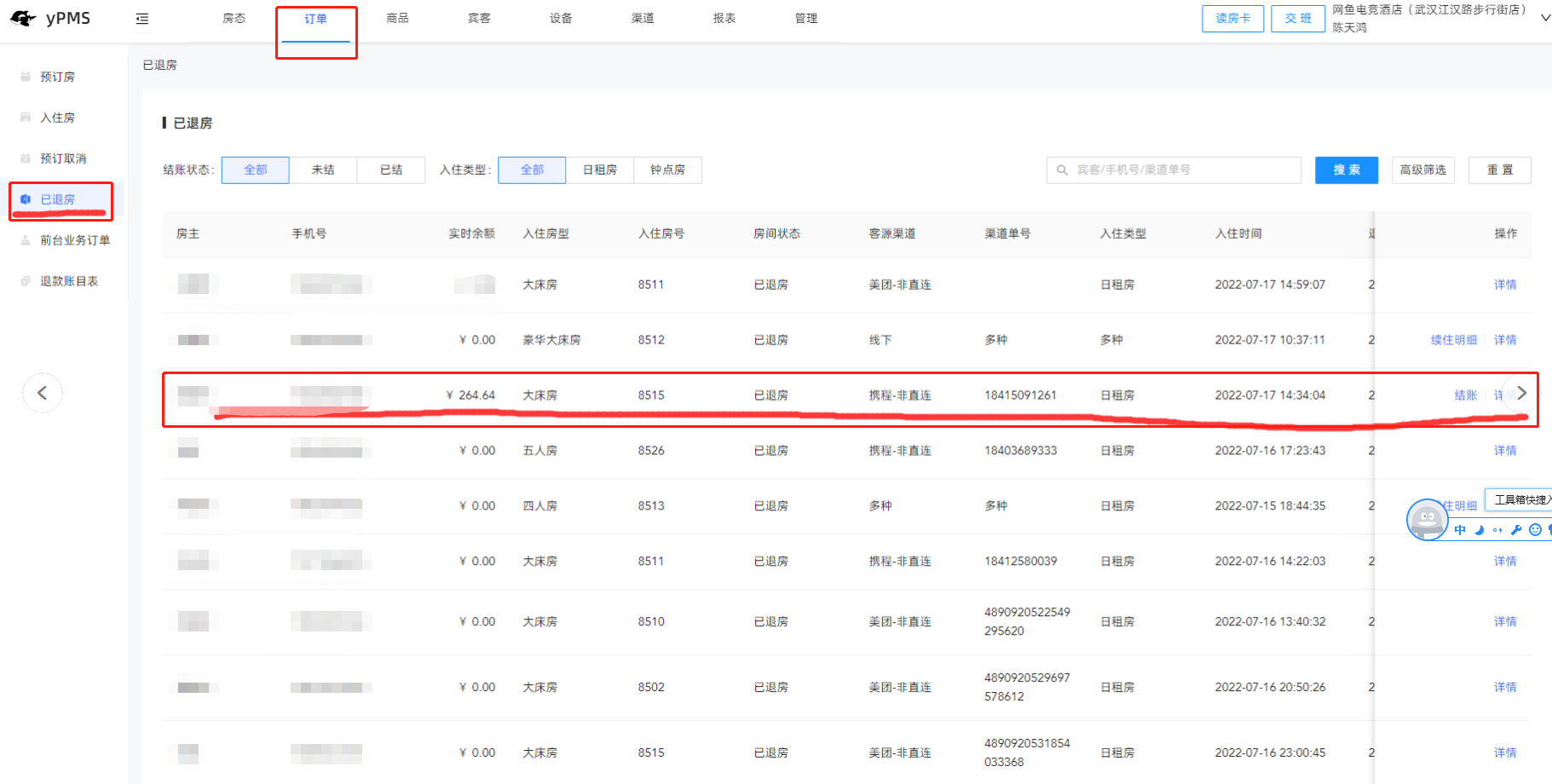This screenshot has height=784, width=1552.
Task: Select 已结 checkout status filter
Action: pyautogui.click(x=391, y=170)
